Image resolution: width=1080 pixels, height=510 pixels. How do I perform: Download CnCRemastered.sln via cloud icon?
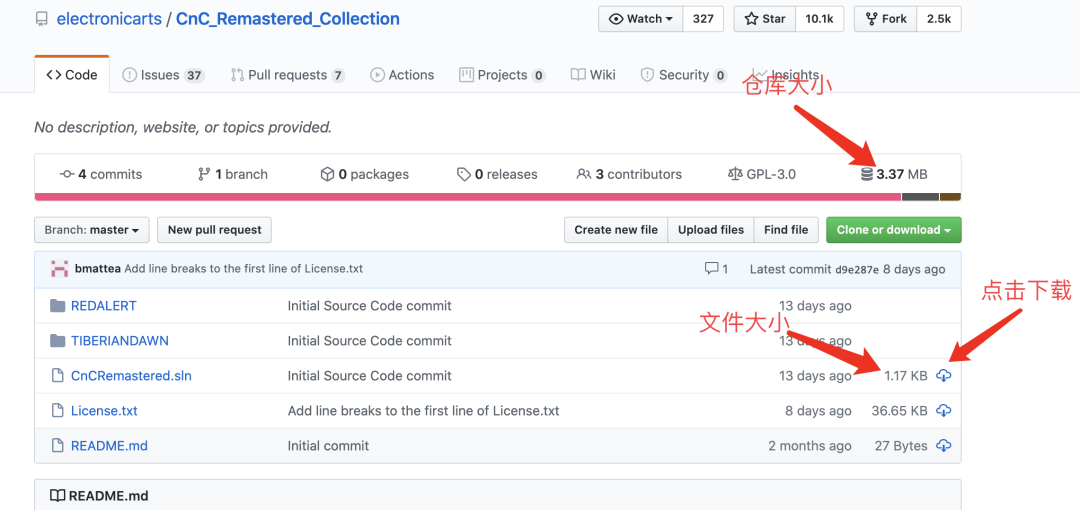point(943,376)
